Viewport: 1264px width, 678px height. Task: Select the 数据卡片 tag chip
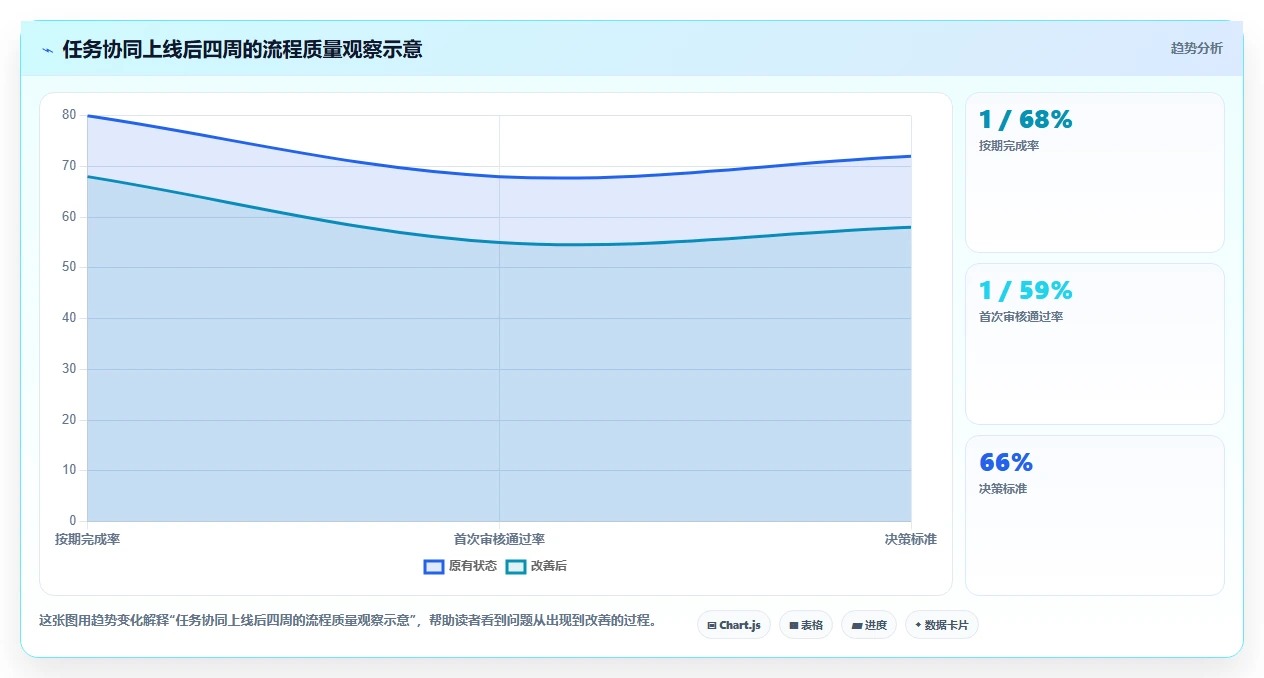942,625
